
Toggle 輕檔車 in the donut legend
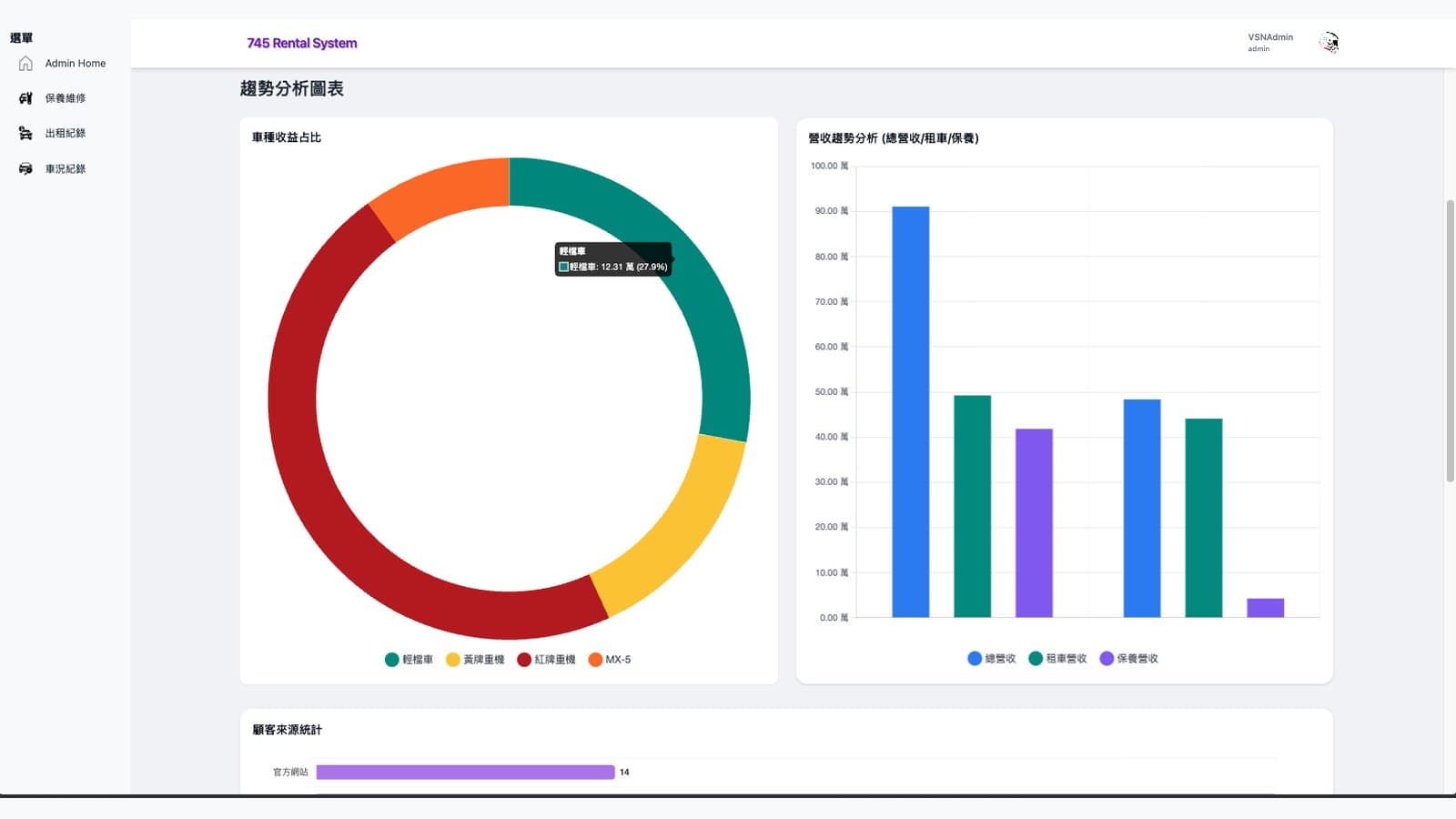tap(409, 660)
